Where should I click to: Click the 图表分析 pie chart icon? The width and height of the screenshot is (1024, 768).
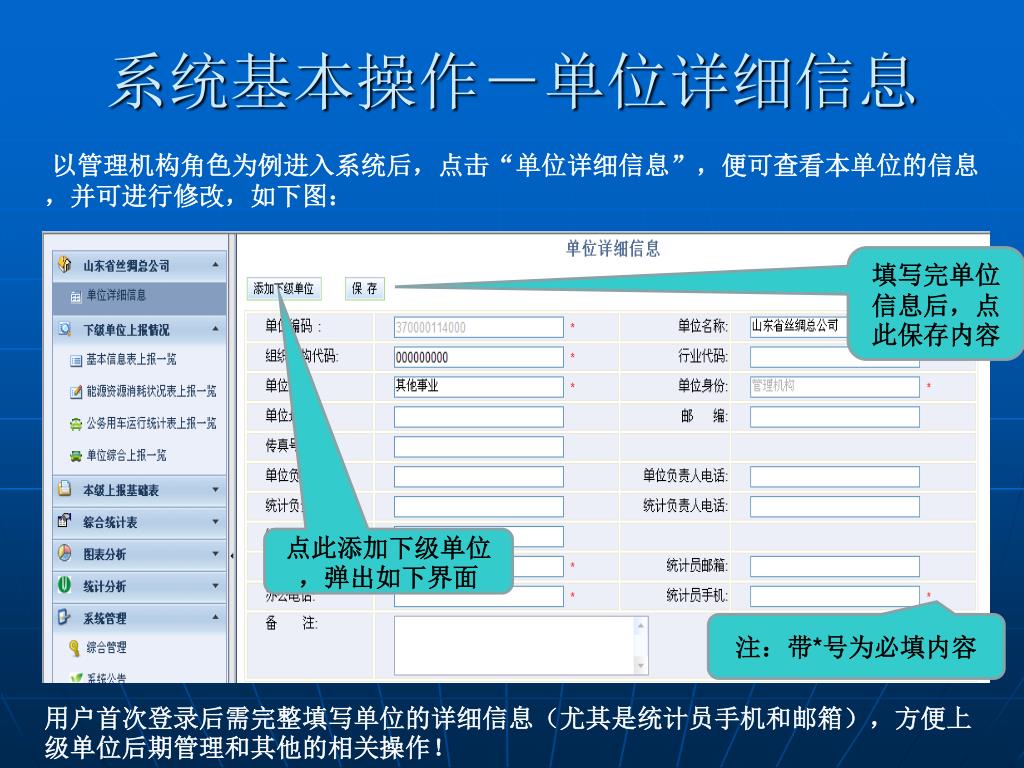point(64,552)
